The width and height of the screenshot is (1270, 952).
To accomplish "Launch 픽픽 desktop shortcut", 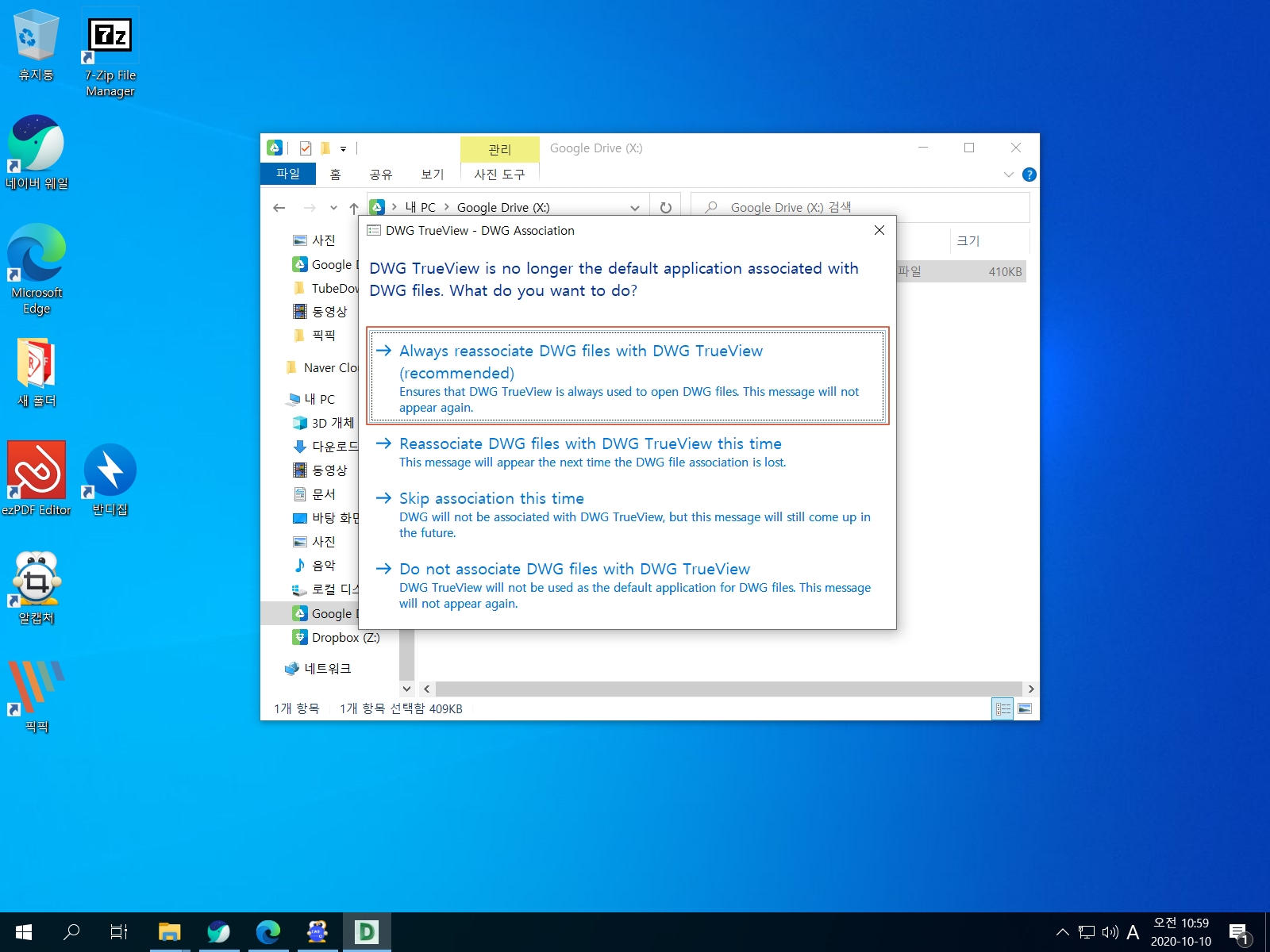I will coord(37,696).
